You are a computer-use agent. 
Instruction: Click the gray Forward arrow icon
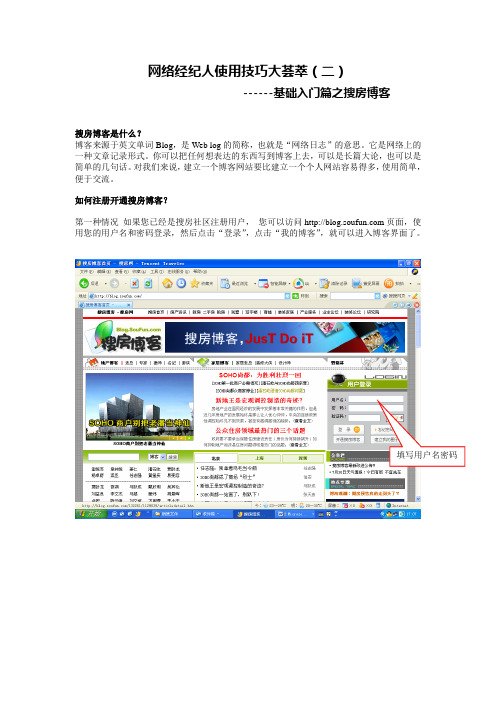click(115, 283)
